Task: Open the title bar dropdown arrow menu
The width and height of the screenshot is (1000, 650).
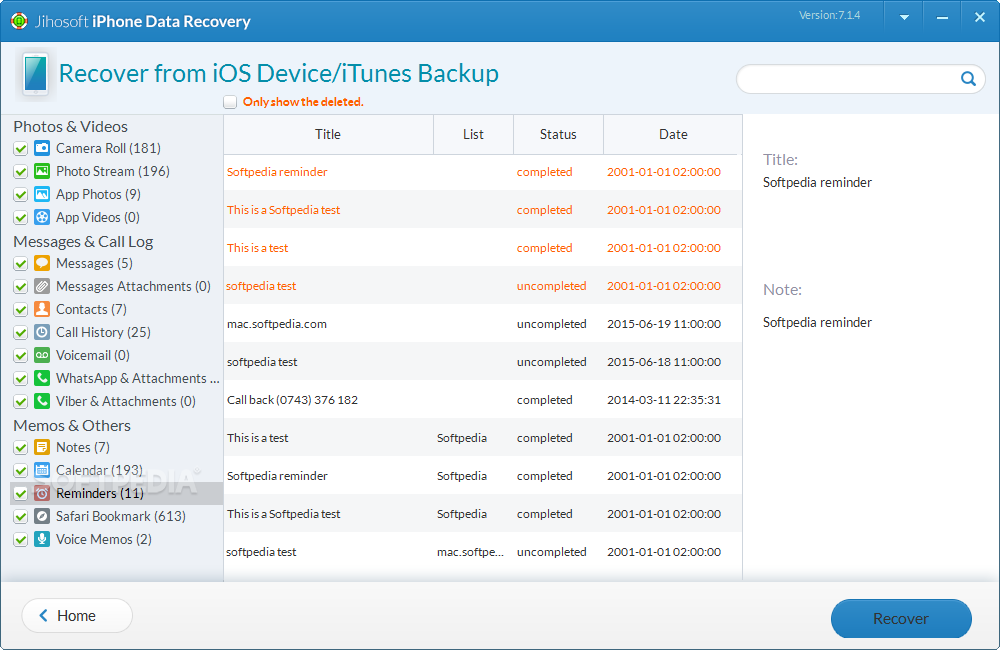Action: click(x=904, y=18)
